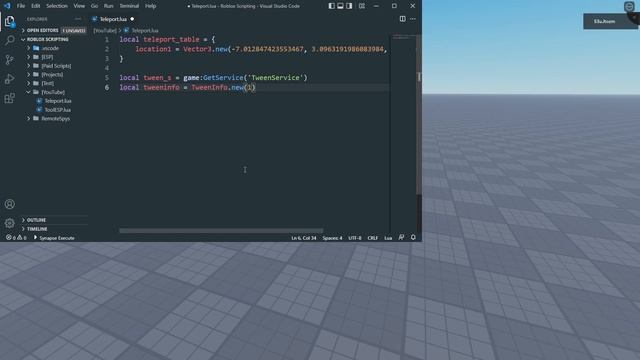Open the Run menu

[x=108, y=6]
